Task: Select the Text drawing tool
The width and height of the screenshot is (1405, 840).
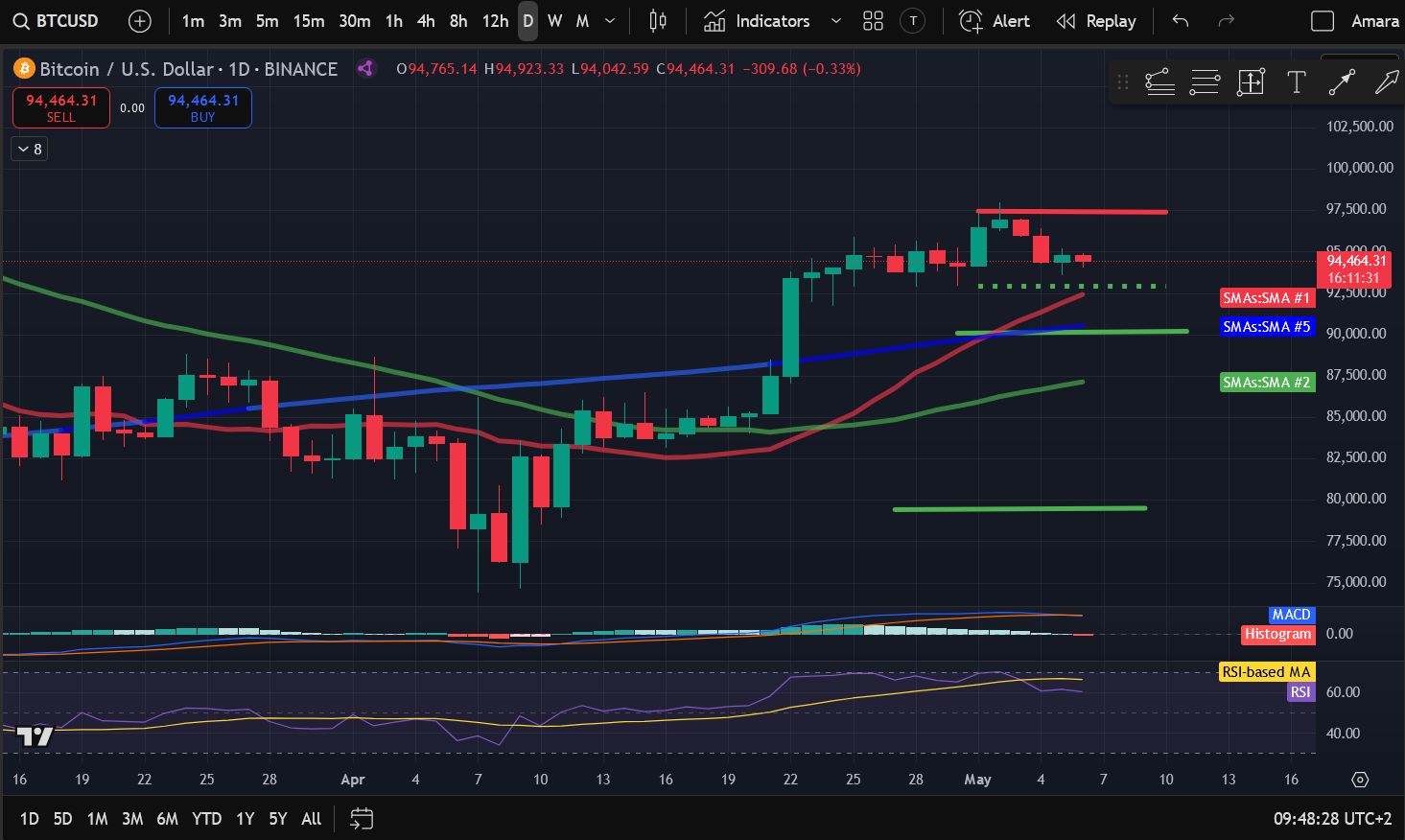Action: pyautogui.click(x=1296, y=82)
